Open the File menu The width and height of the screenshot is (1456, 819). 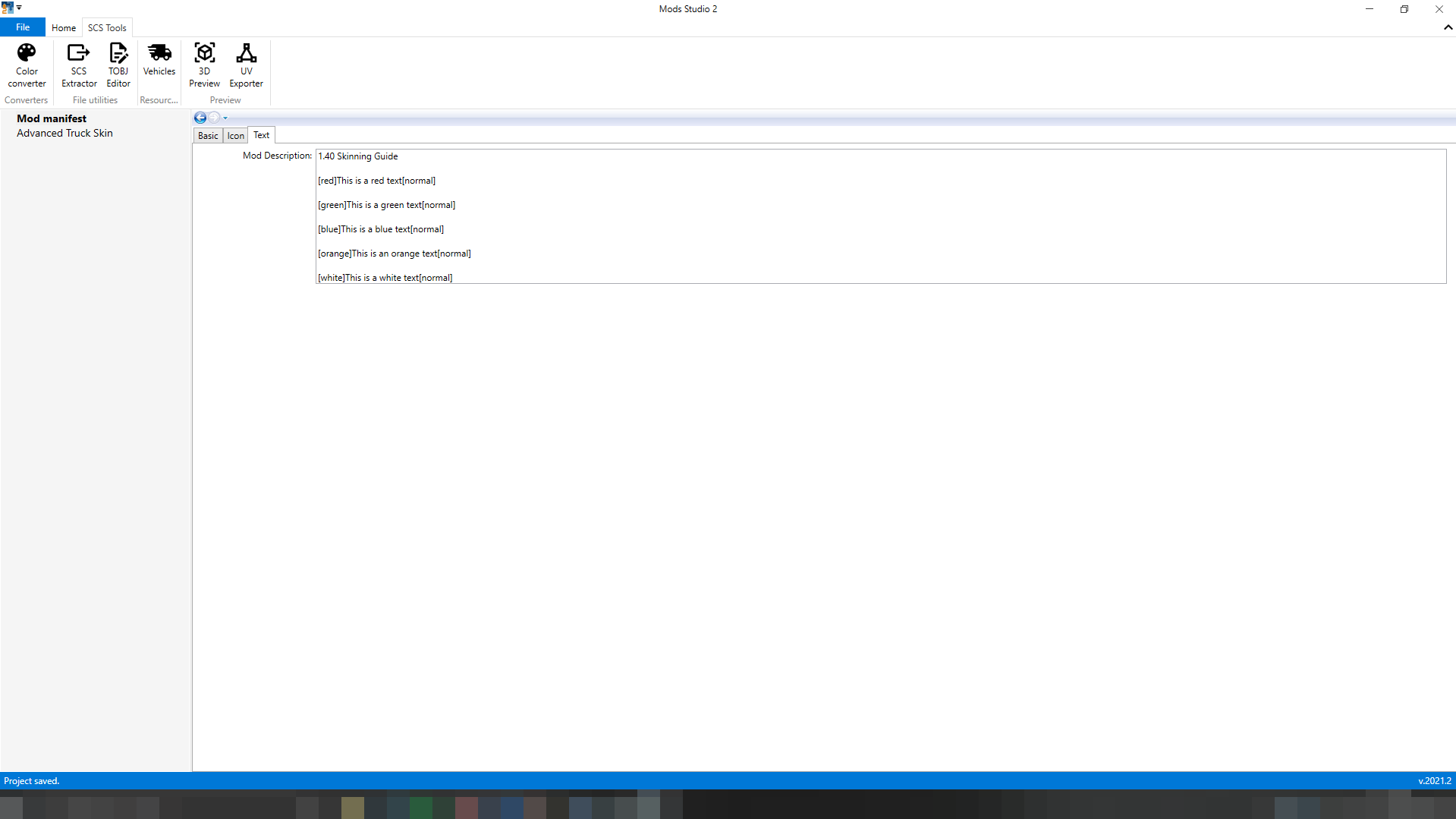(23, 27)
